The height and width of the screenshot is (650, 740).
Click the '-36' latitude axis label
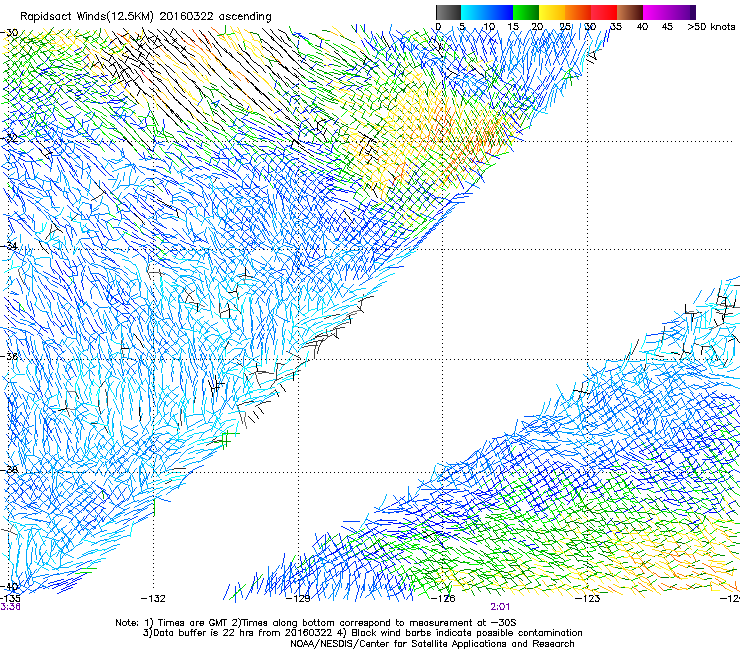(x=9, y=356)
